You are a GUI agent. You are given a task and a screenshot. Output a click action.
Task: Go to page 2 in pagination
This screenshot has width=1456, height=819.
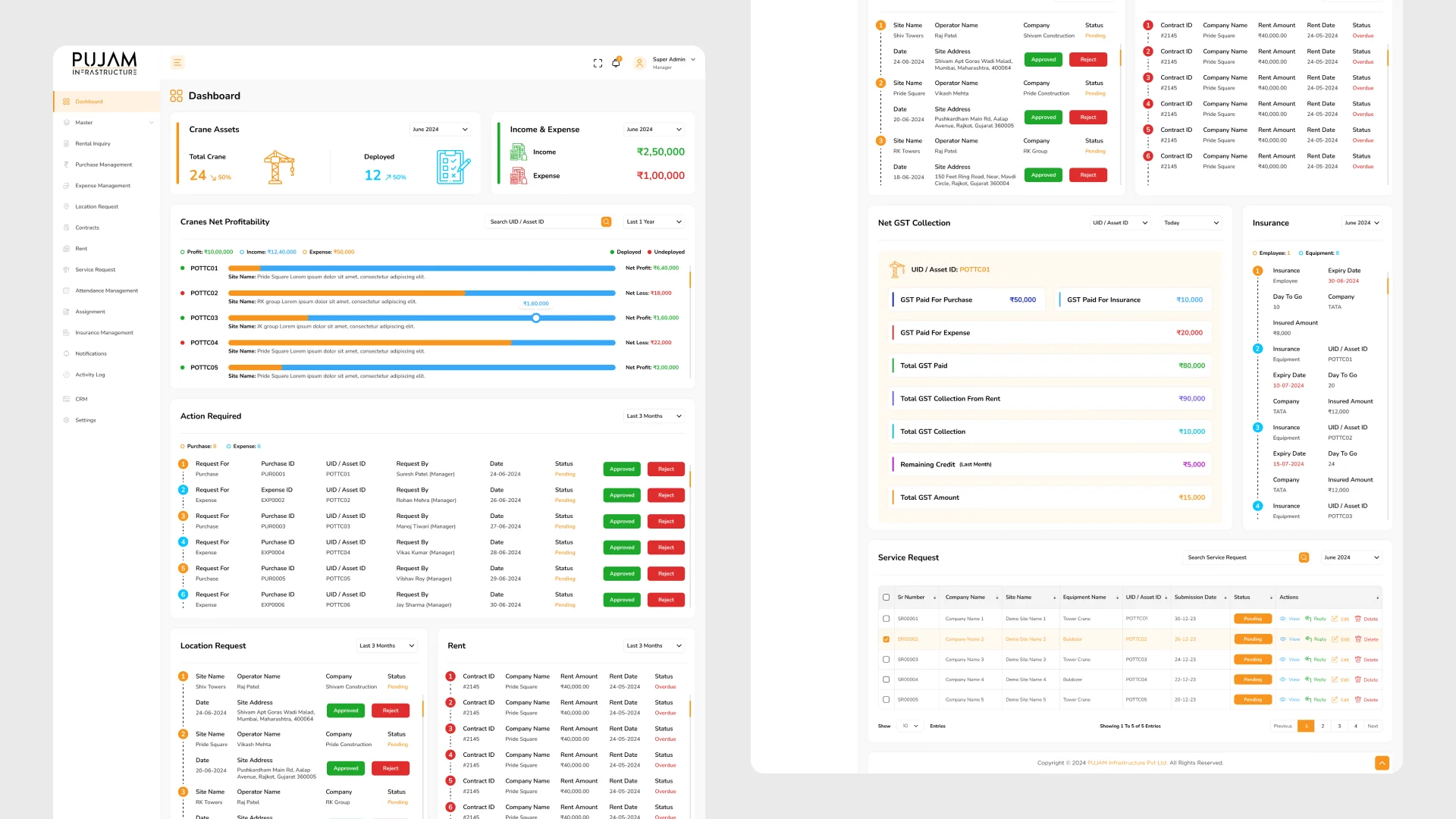tap(1323, 726)
